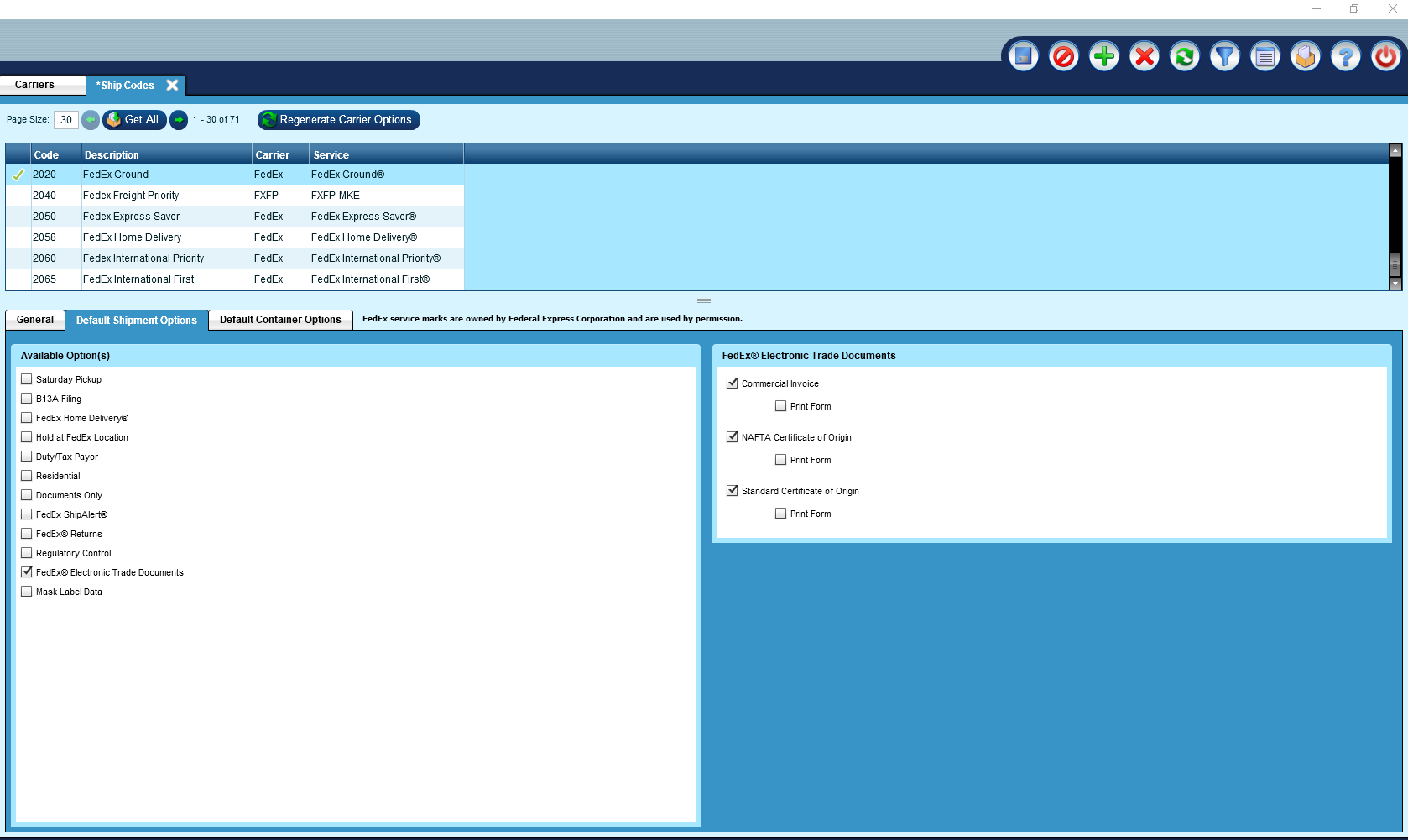Enable Print Form under NAFTA Certificate
This screenshot has width=1408, height=840.
[x=781, y=460]
